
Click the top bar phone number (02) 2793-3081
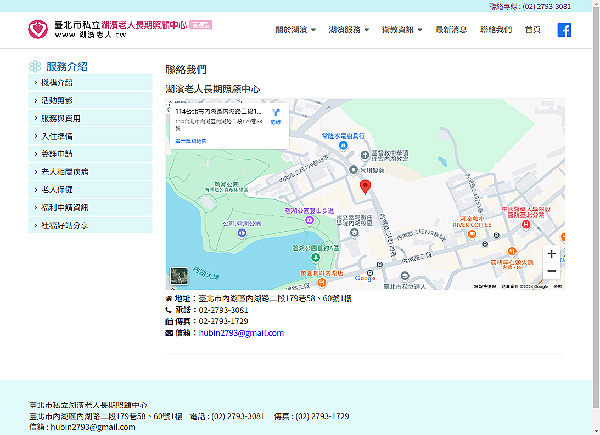546,6
